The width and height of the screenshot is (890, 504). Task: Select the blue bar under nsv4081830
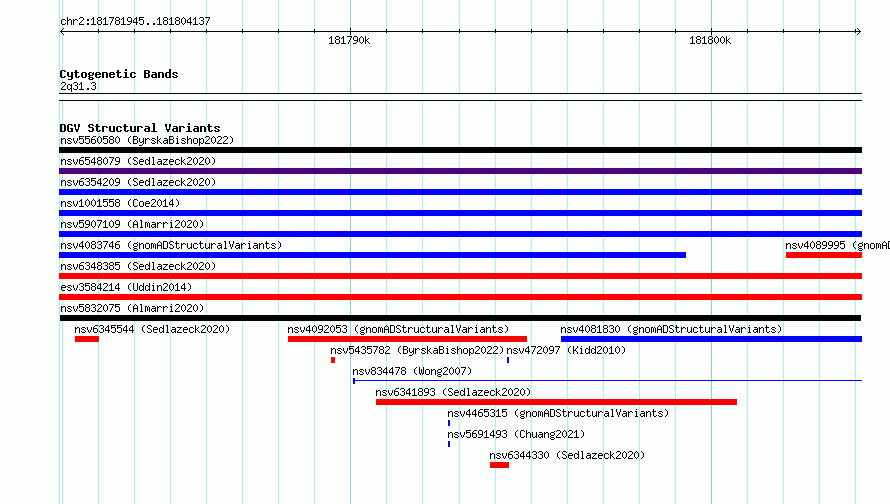click(711, 339)
